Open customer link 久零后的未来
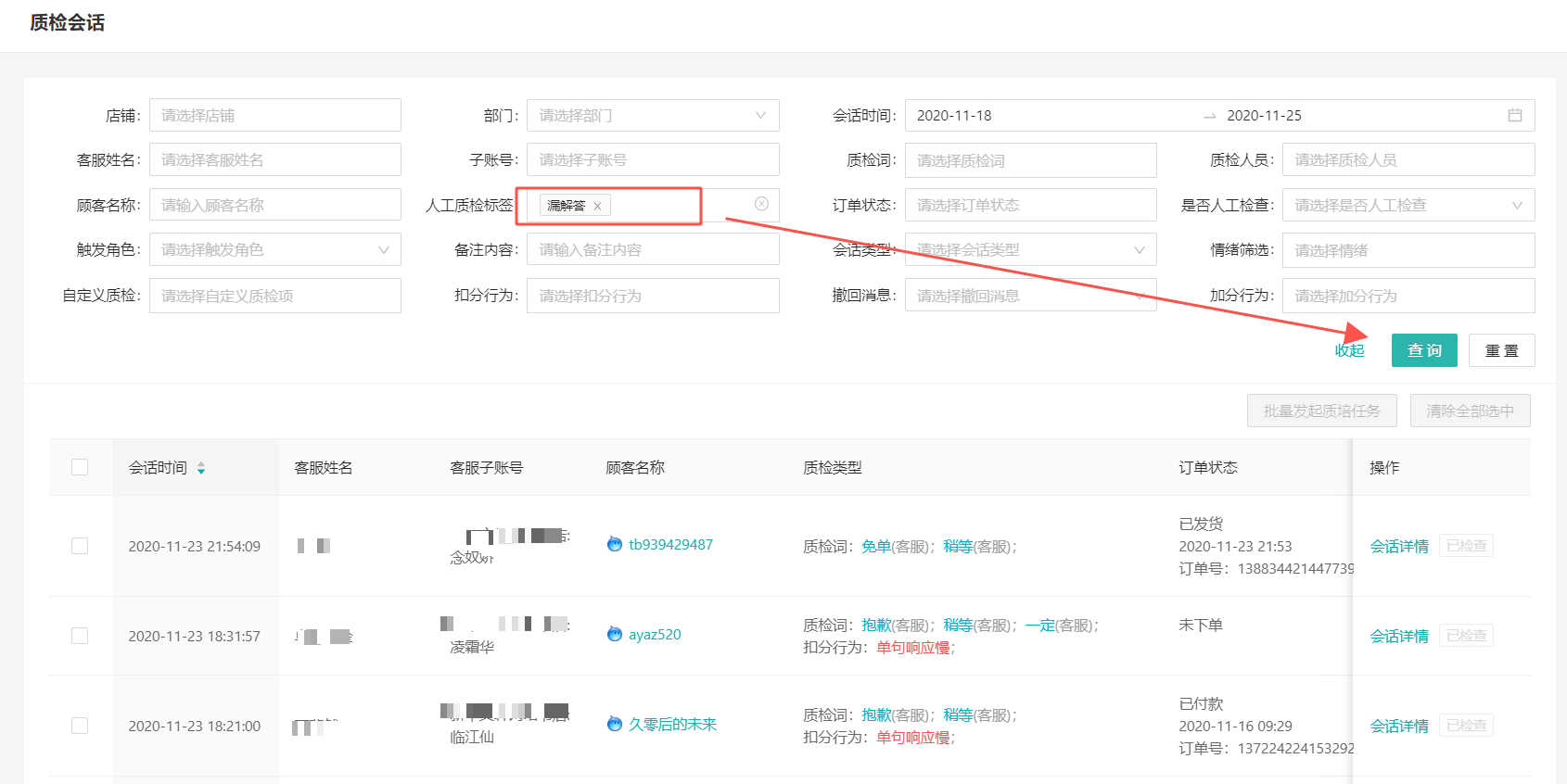 (x=672, y=724)
